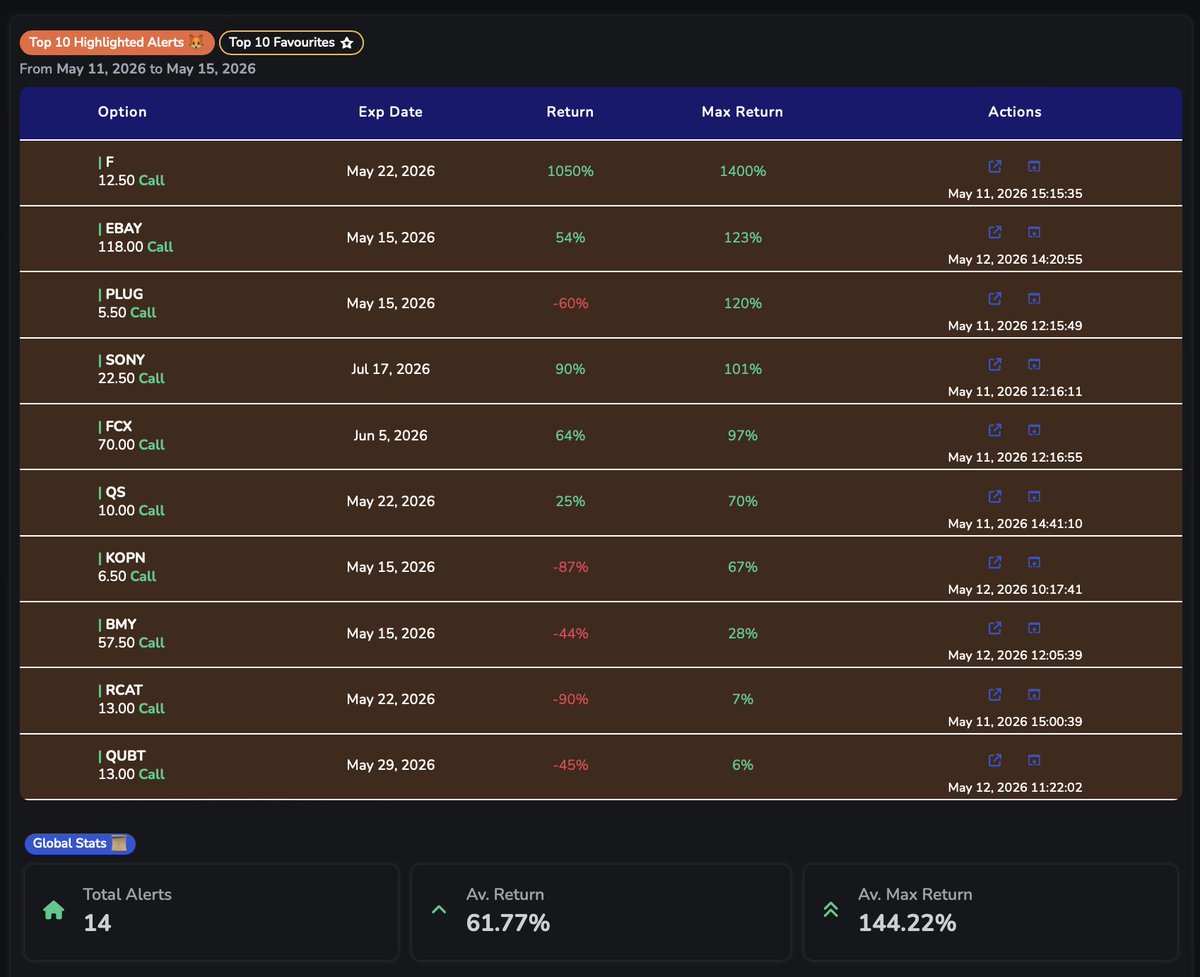The image size is (1200, 977).
Task: Click the -87% return for KOPN
Action: click(x=570, y=567)
